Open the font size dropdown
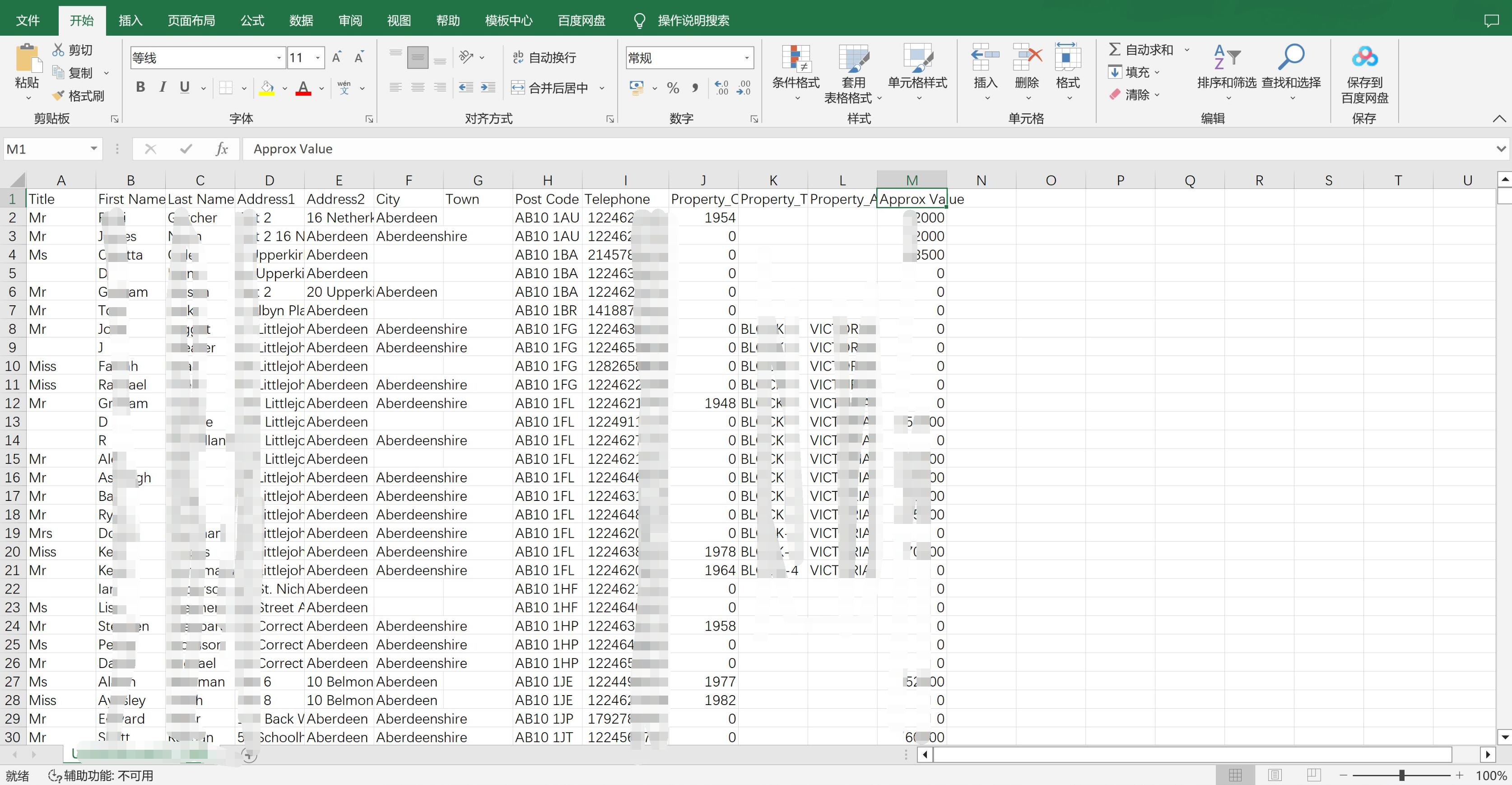1512x785 pixels. (x=317, y=57)
